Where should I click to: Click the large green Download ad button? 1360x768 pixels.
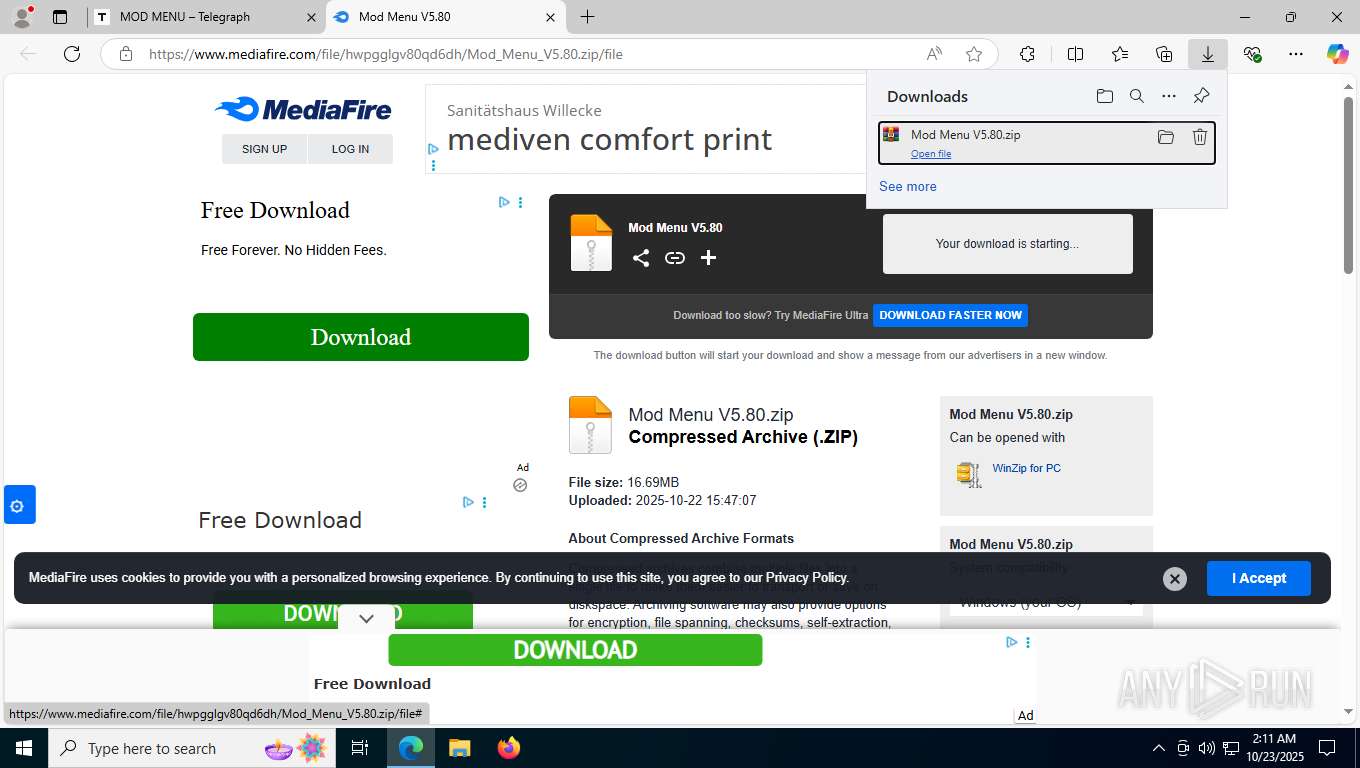[361, 337]
